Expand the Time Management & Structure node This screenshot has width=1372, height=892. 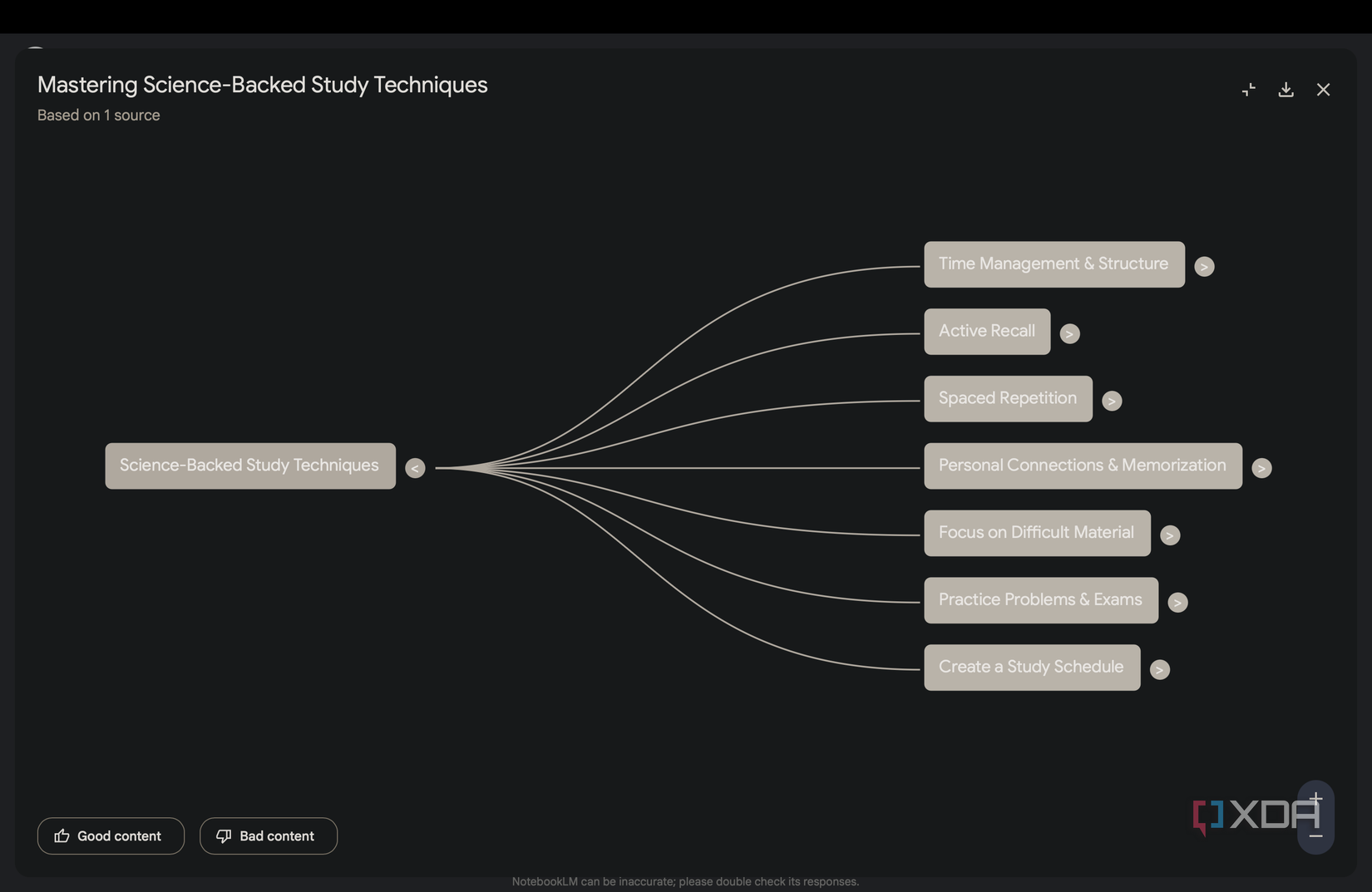tap(1204, 266)
